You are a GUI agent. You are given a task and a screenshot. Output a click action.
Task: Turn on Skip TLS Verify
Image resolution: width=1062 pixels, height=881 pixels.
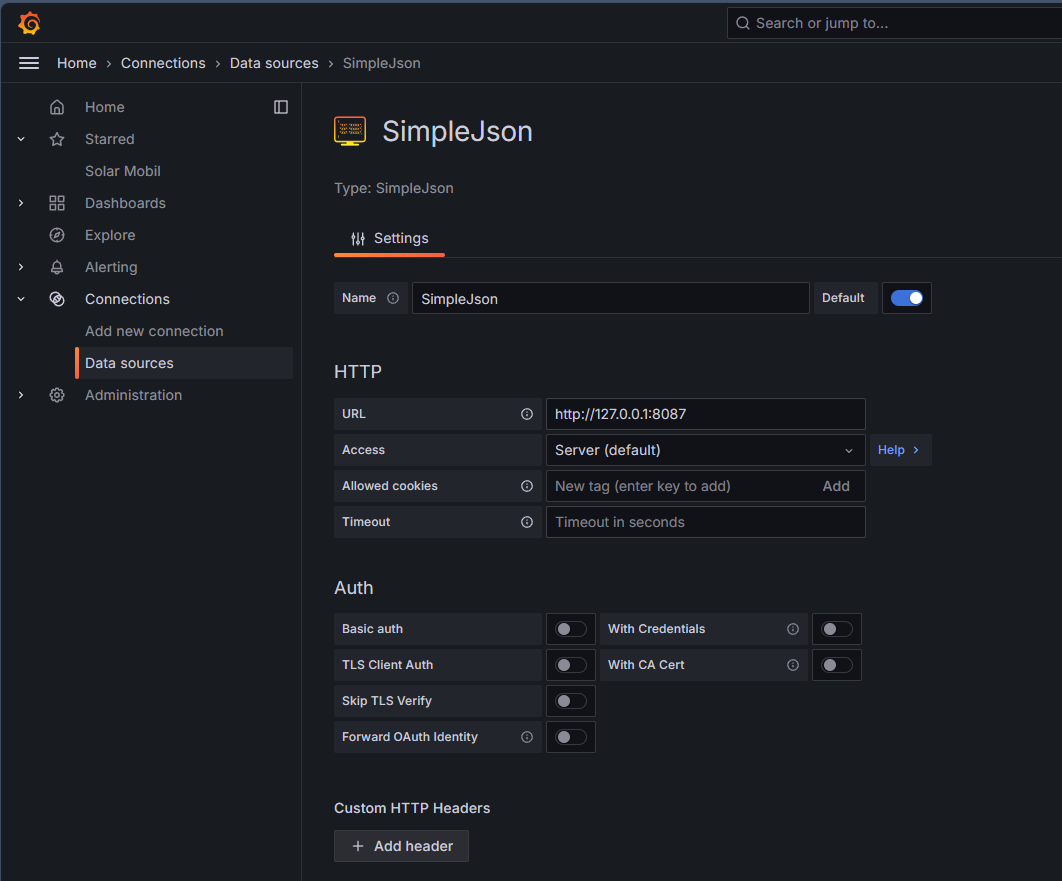click(x=571, y=701)
